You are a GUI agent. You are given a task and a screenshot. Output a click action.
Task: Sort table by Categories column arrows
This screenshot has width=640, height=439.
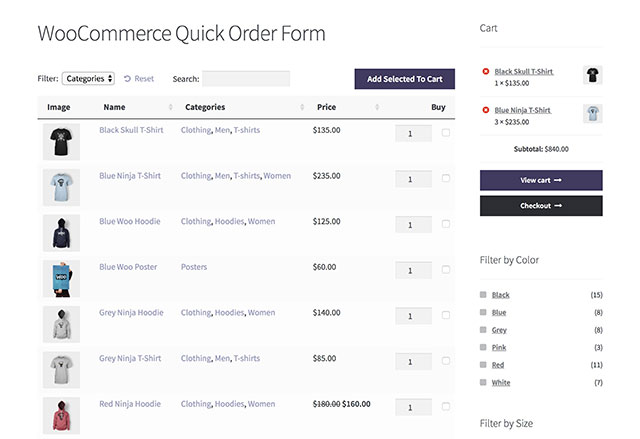[302, 107]
